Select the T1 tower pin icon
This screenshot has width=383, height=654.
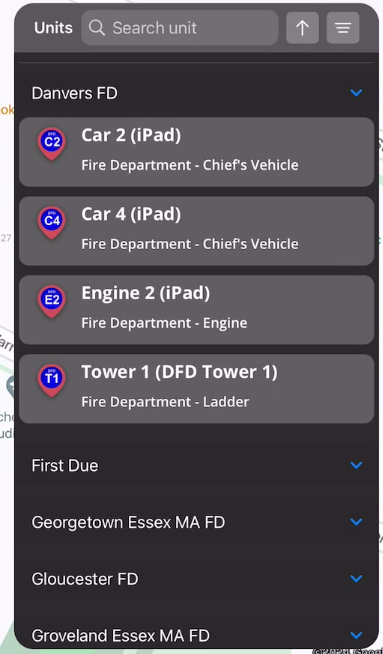[52, 380]
